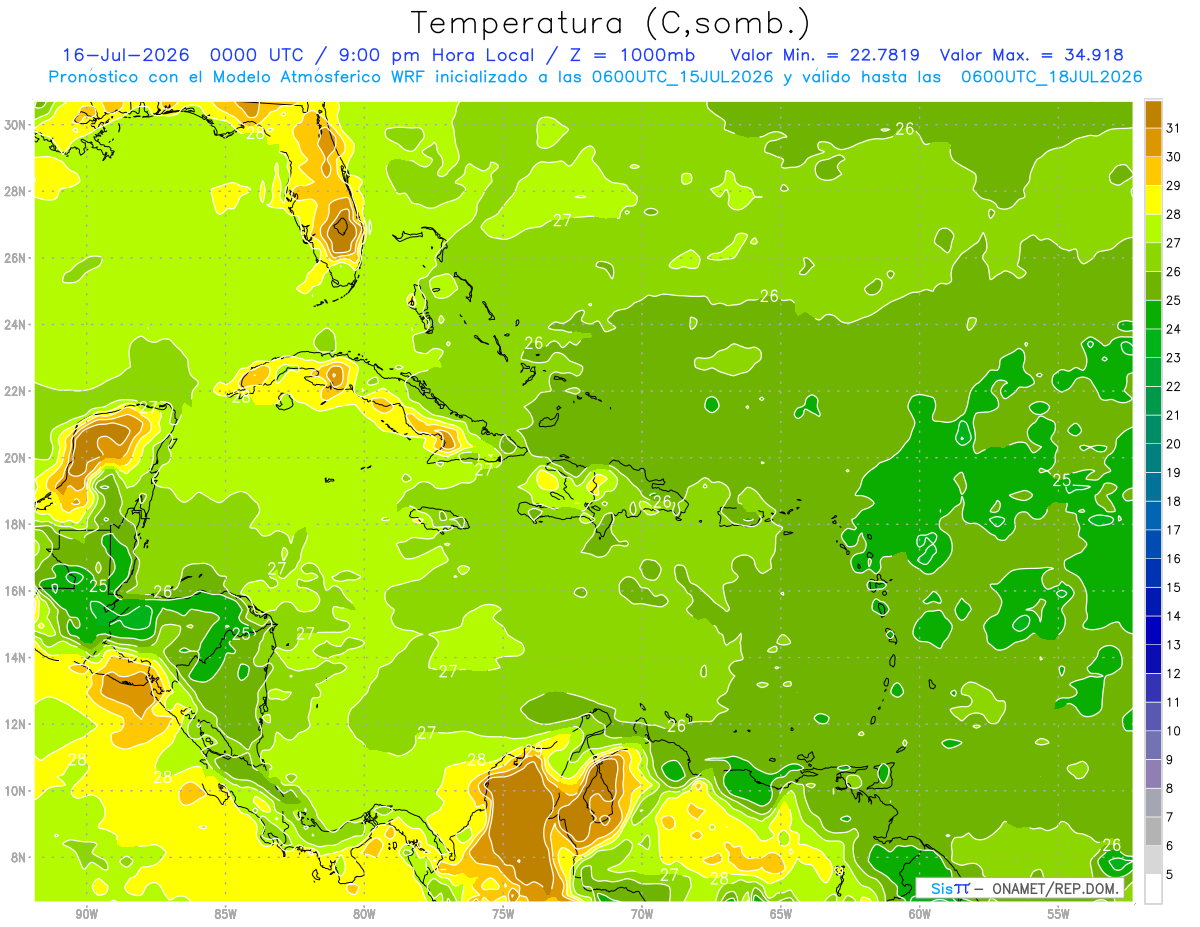Viewport: 1200px width, 927px height.
Task: Click color bar value '17'
Action: point(1174,530)
